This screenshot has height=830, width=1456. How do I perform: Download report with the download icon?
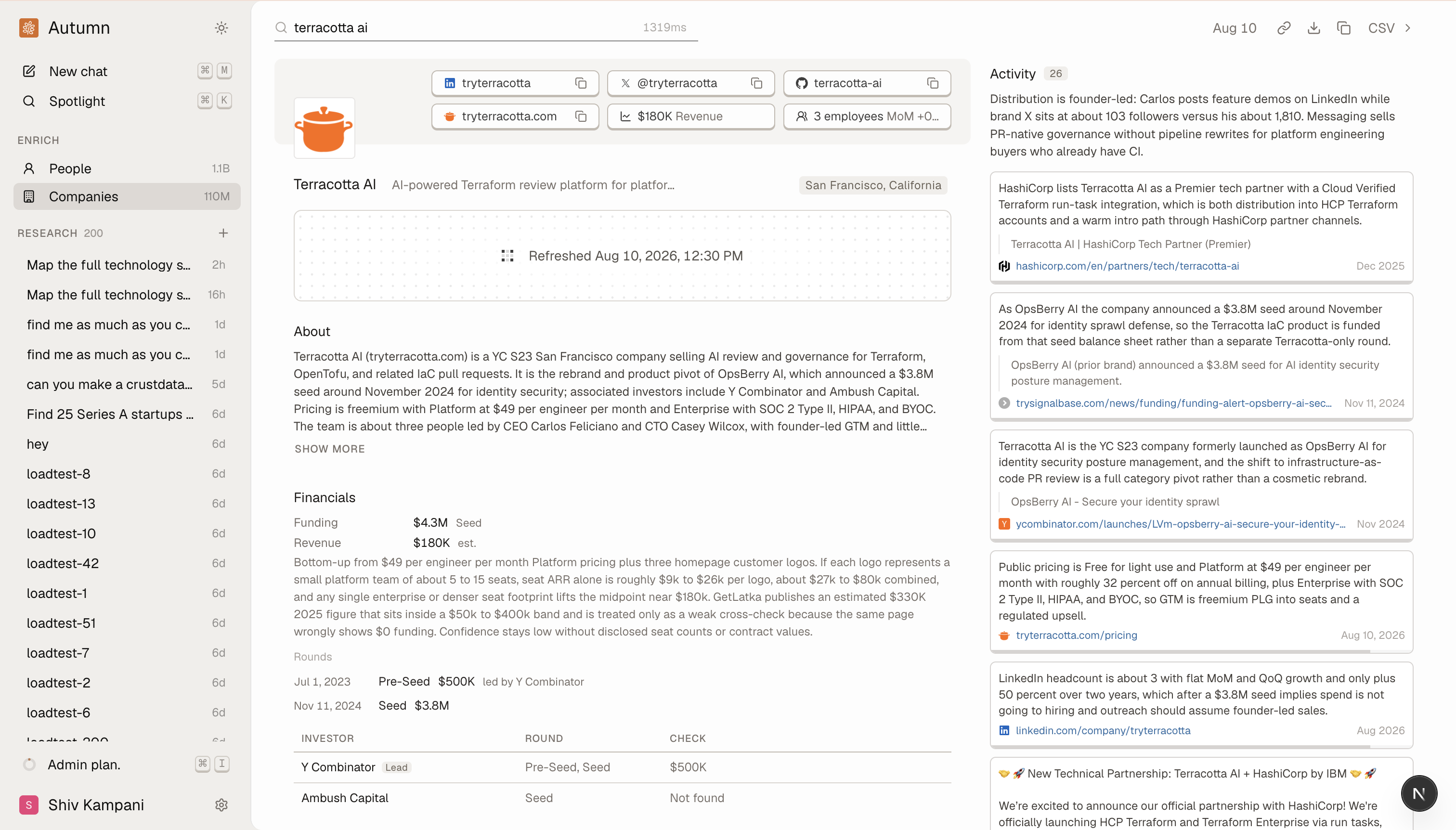point(1313,28)
